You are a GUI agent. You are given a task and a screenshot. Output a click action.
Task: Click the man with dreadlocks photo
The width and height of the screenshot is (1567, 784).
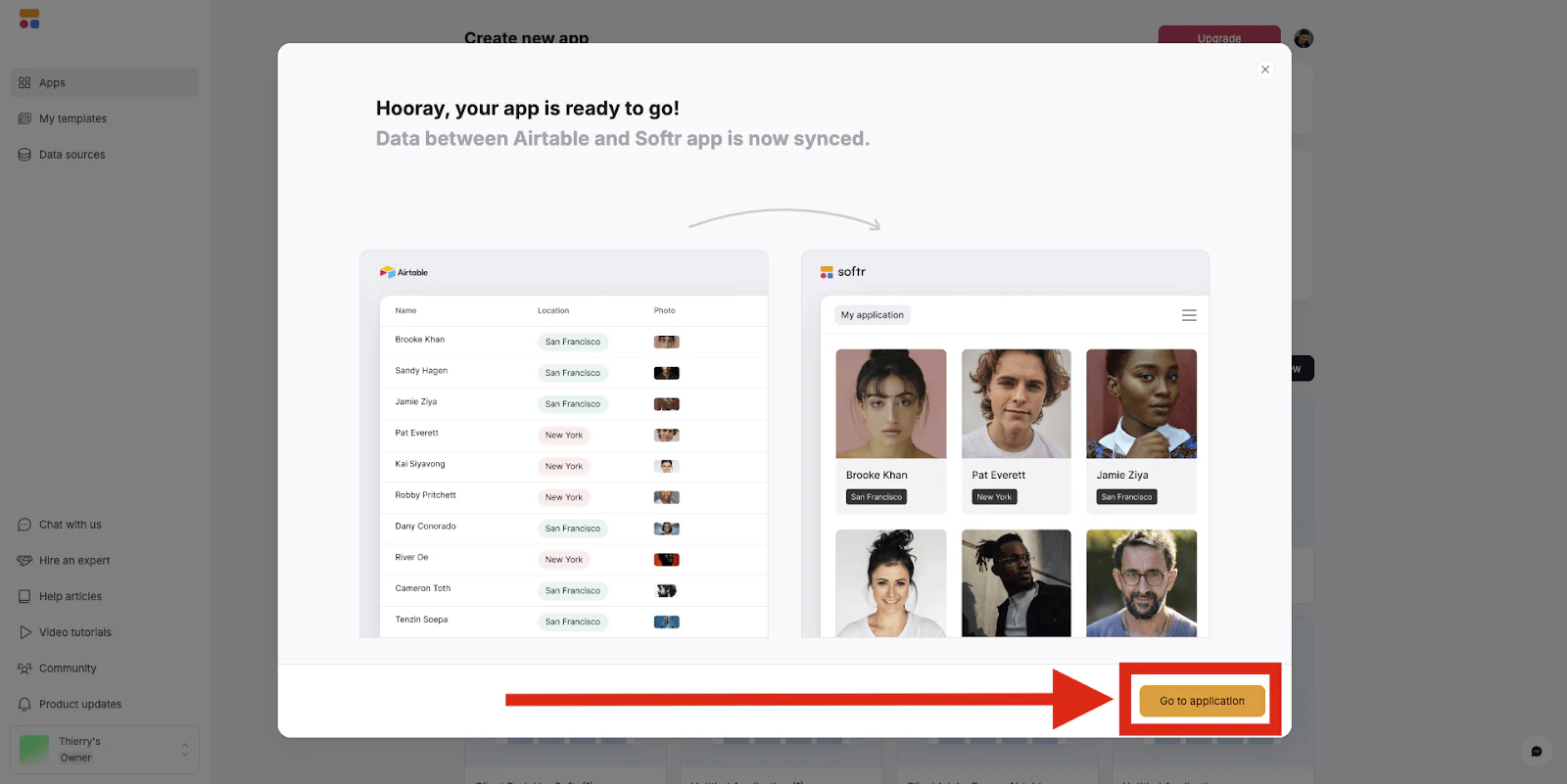click(x=1017, y=583)
